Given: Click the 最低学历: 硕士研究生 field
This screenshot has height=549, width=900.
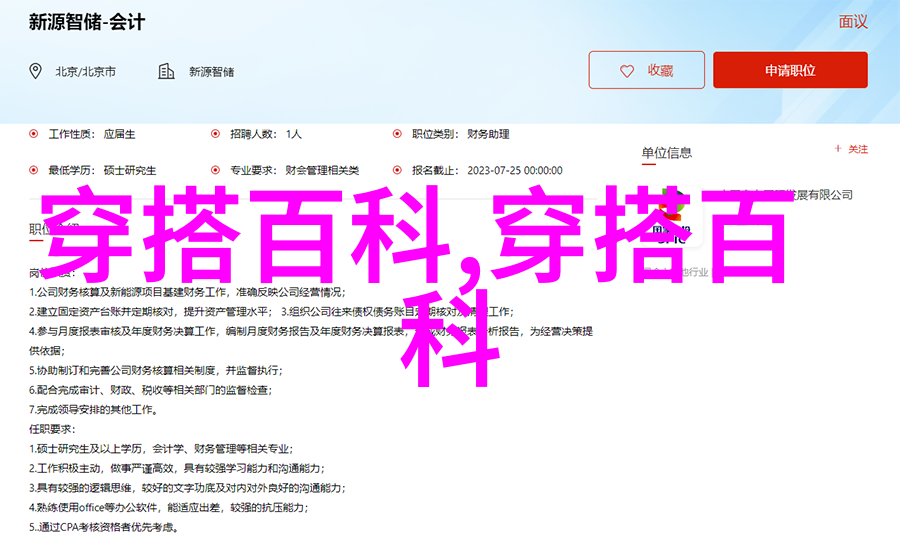Looking at the screenshot, I should pos(102,171).
